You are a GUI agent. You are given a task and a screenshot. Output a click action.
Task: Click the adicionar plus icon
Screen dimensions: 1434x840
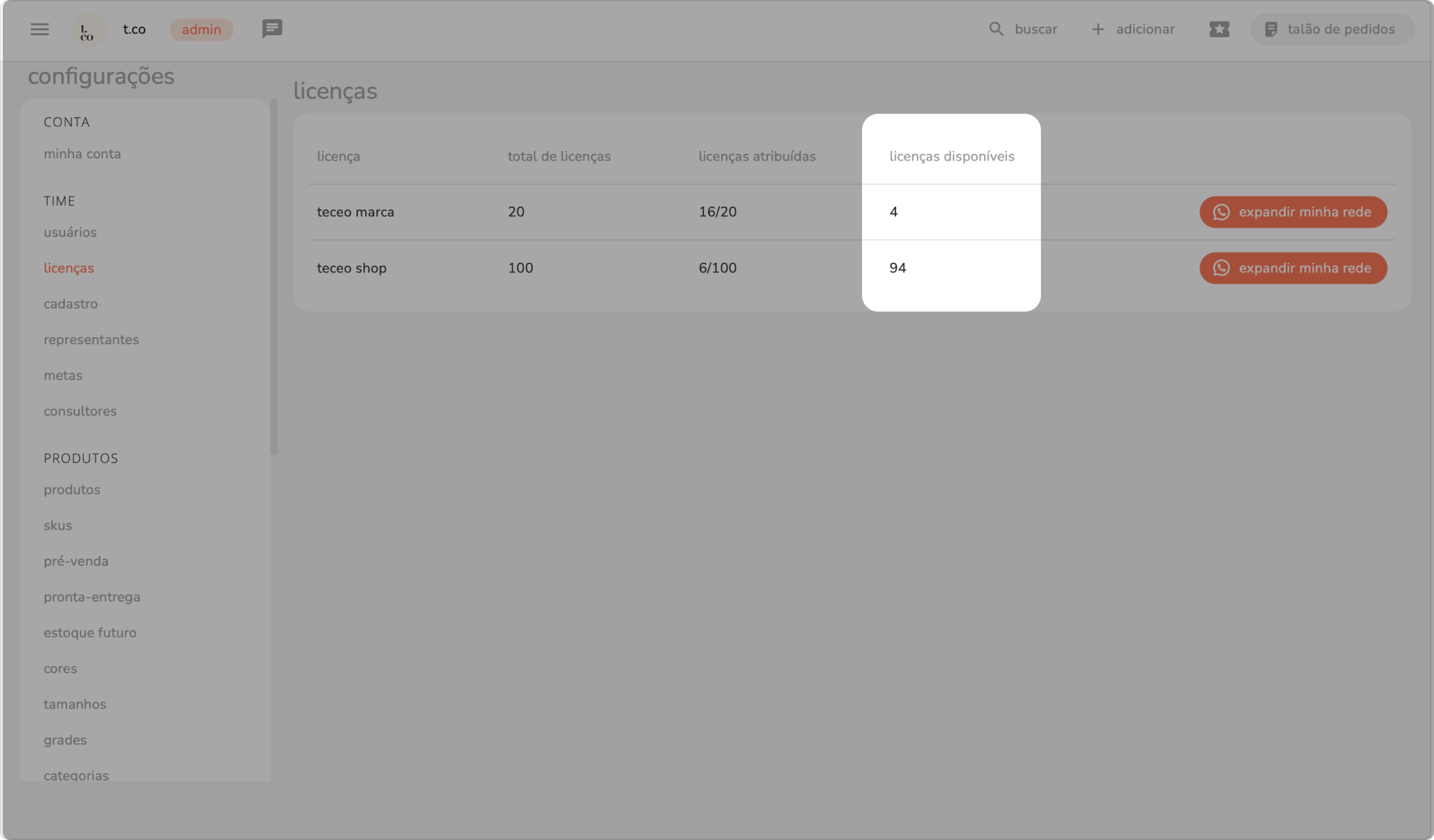(x=1098, y=29)
